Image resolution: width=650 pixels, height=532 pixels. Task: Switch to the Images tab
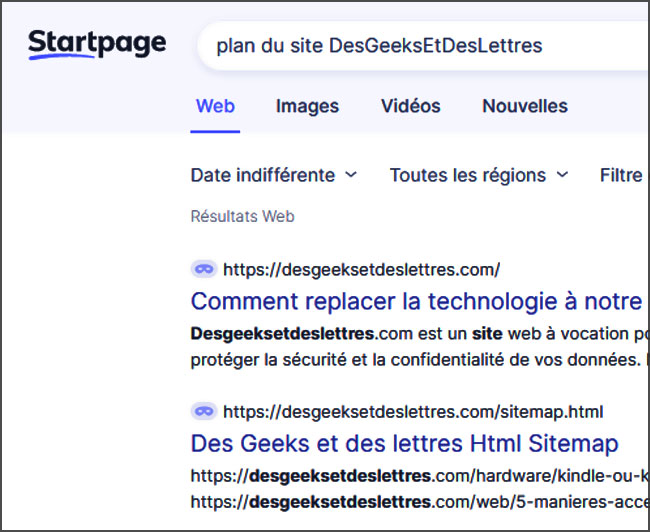[307, 106]
